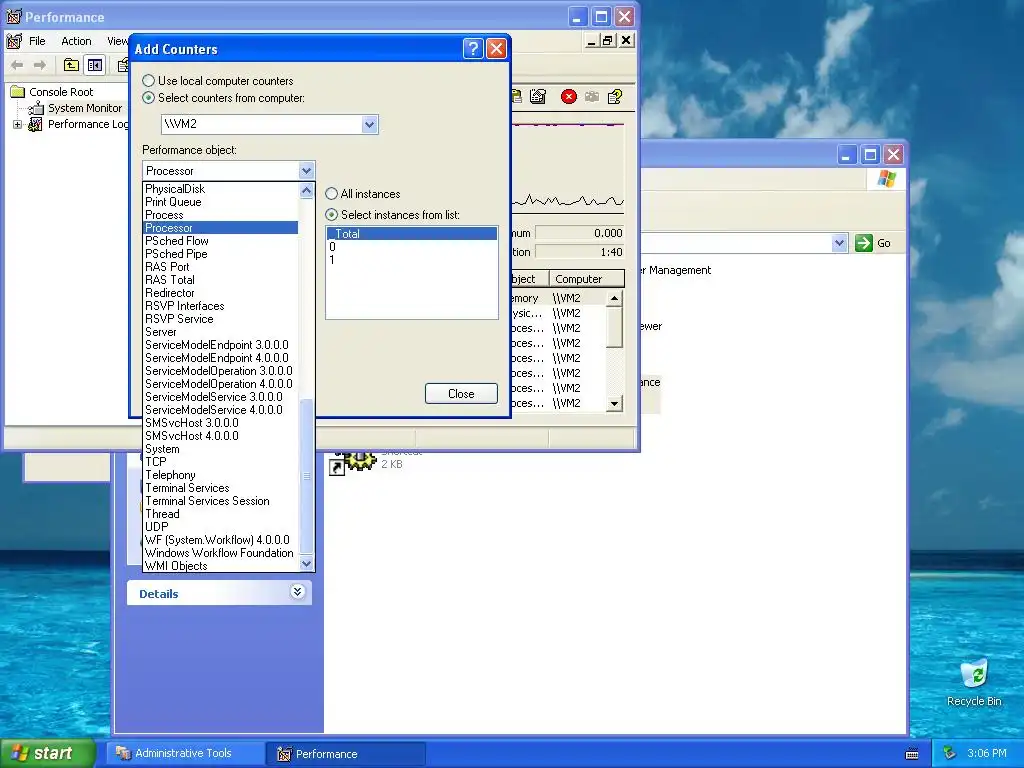Screen dimensions: 1024x768
Task: Expand the Performance Logs tree node
Action: 18,124
